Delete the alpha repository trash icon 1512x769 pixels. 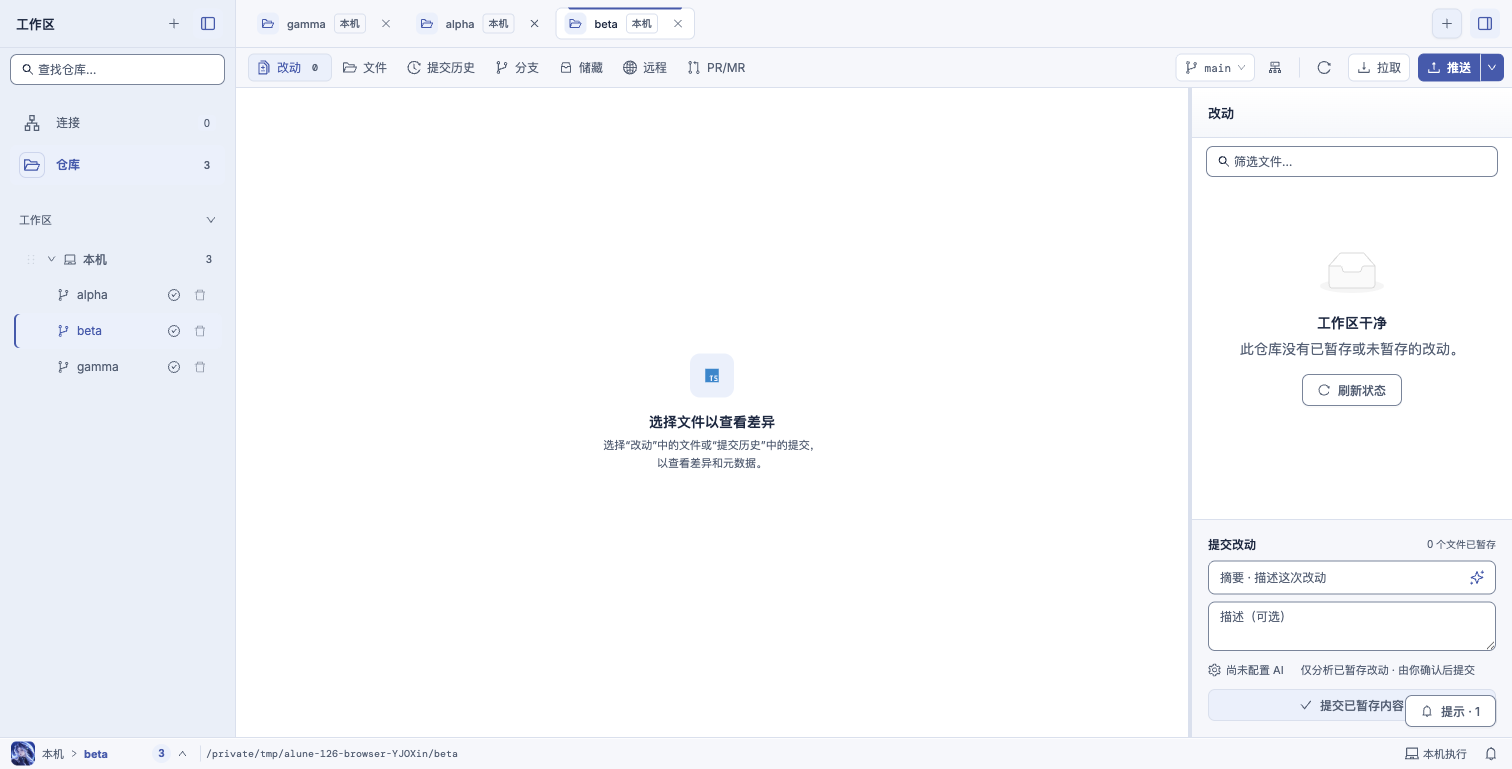[x=200, y=295]
